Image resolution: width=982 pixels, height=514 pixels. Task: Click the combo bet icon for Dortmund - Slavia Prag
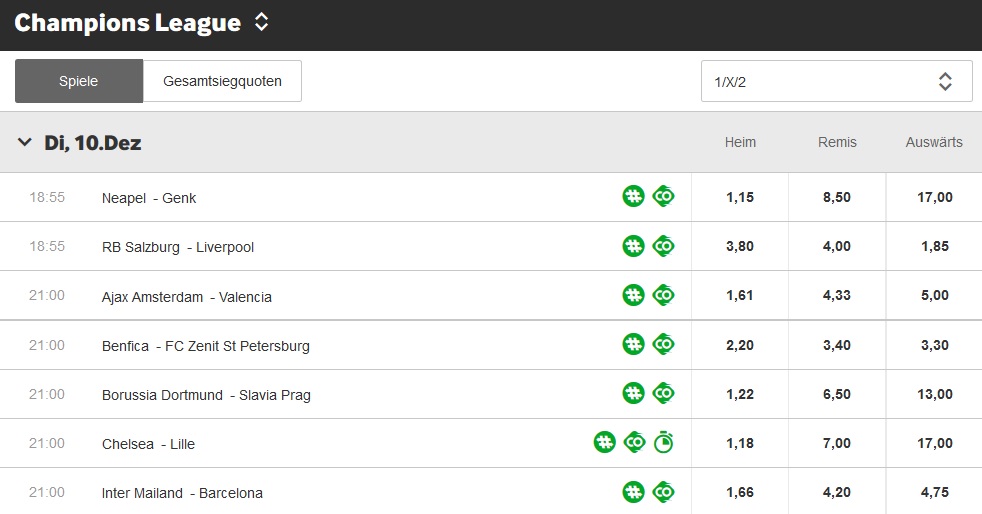[x=663, y=393]
